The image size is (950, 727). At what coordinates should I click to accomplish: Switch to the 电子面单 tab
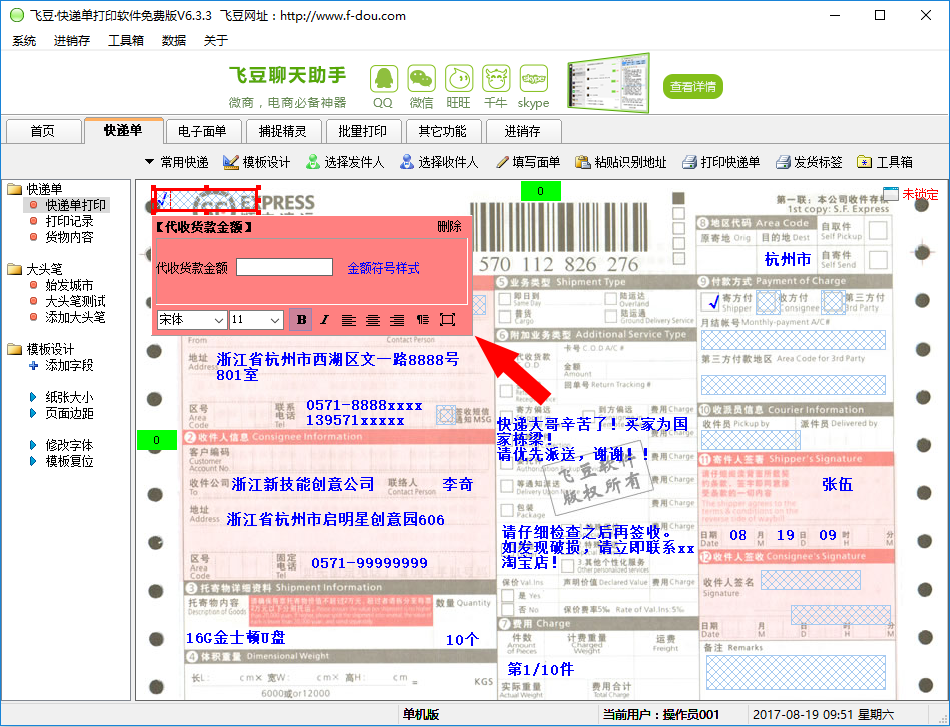point(202,131)
